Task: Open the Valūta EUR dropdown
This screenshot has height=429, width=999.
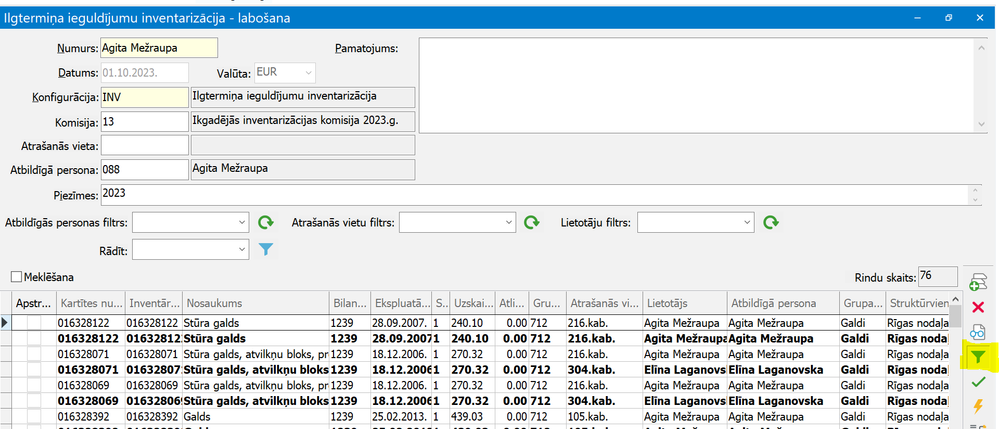Action: [x=308, y=73]
